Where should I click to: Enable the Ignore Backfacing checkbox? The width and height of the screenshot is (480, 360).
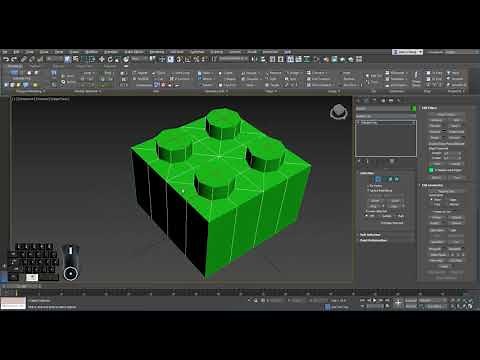[369, 190]
